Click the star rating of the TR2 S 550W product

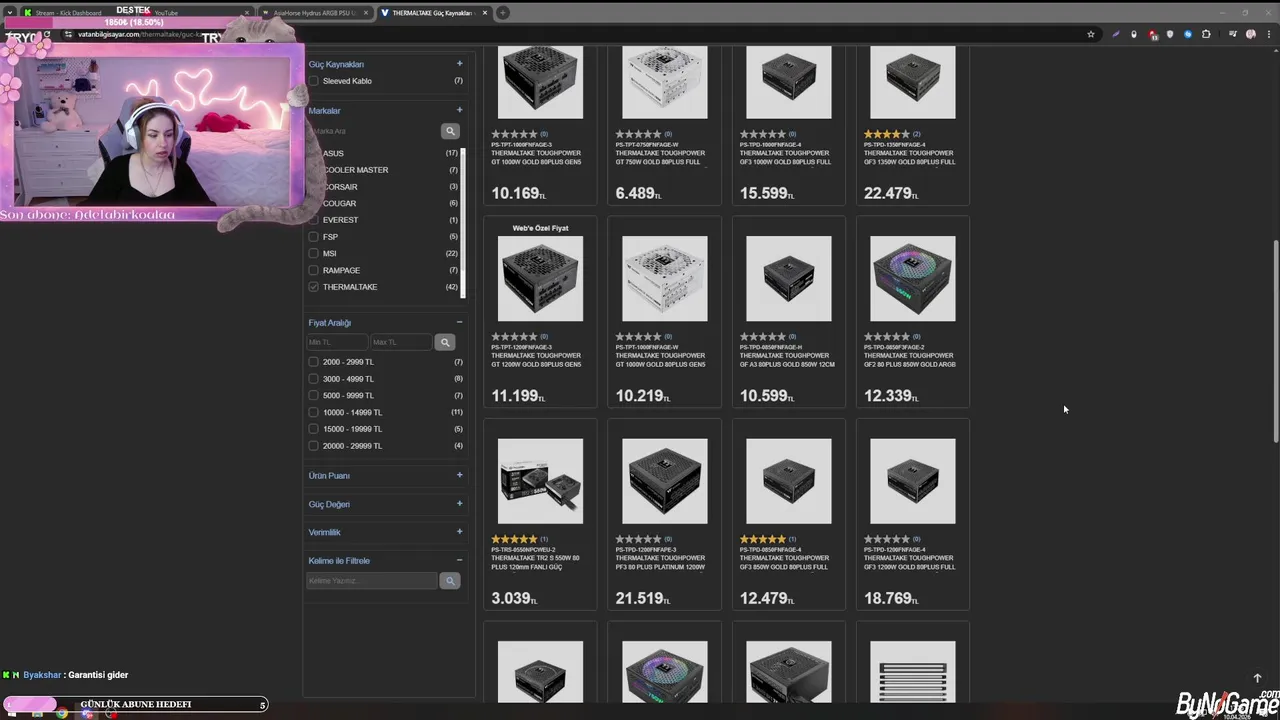(514, 539)
